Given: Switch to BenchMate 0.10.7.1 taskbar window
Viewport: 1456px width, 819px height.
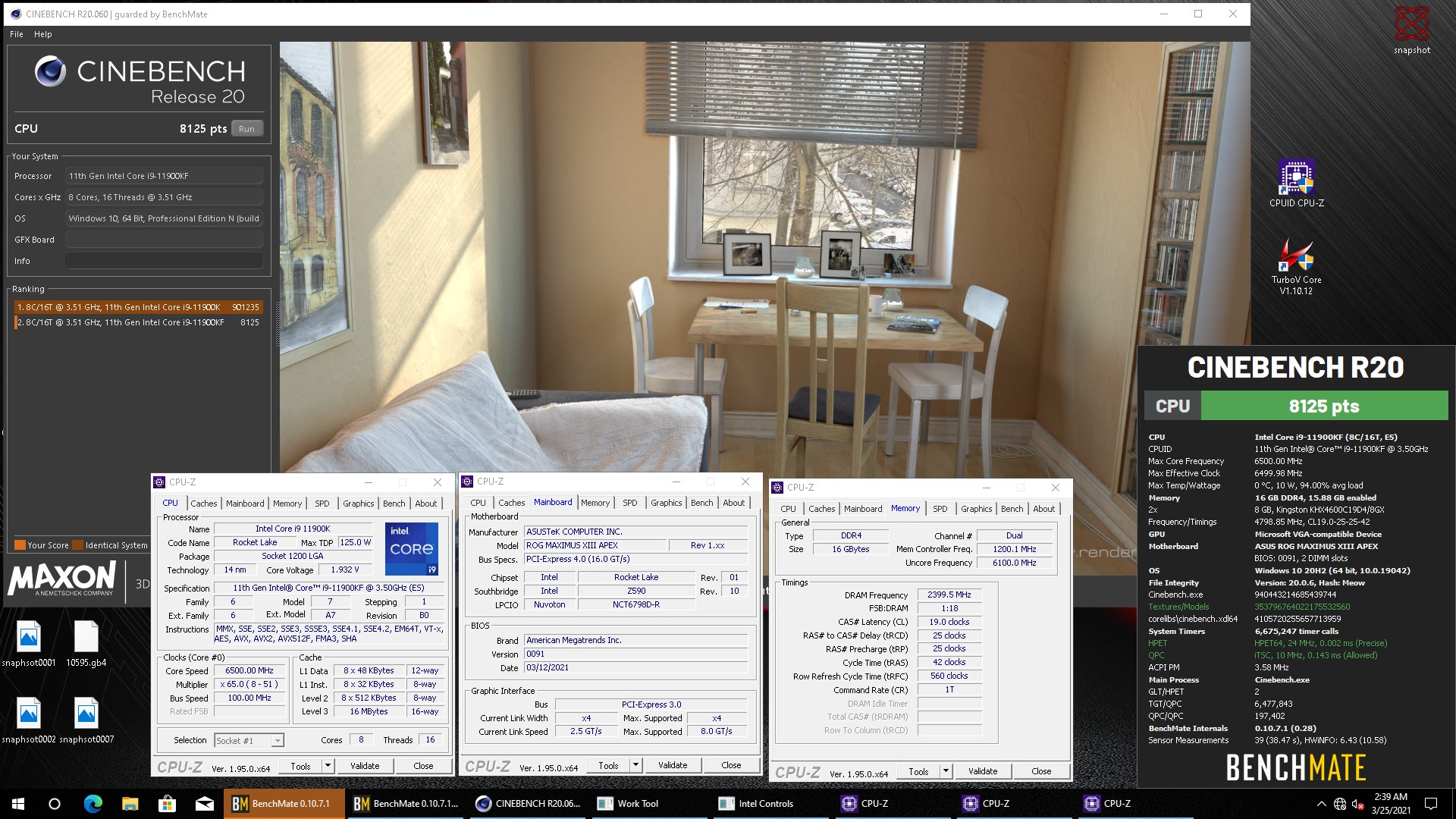Looking at the screenshot, I should click(x=284, y=804).
